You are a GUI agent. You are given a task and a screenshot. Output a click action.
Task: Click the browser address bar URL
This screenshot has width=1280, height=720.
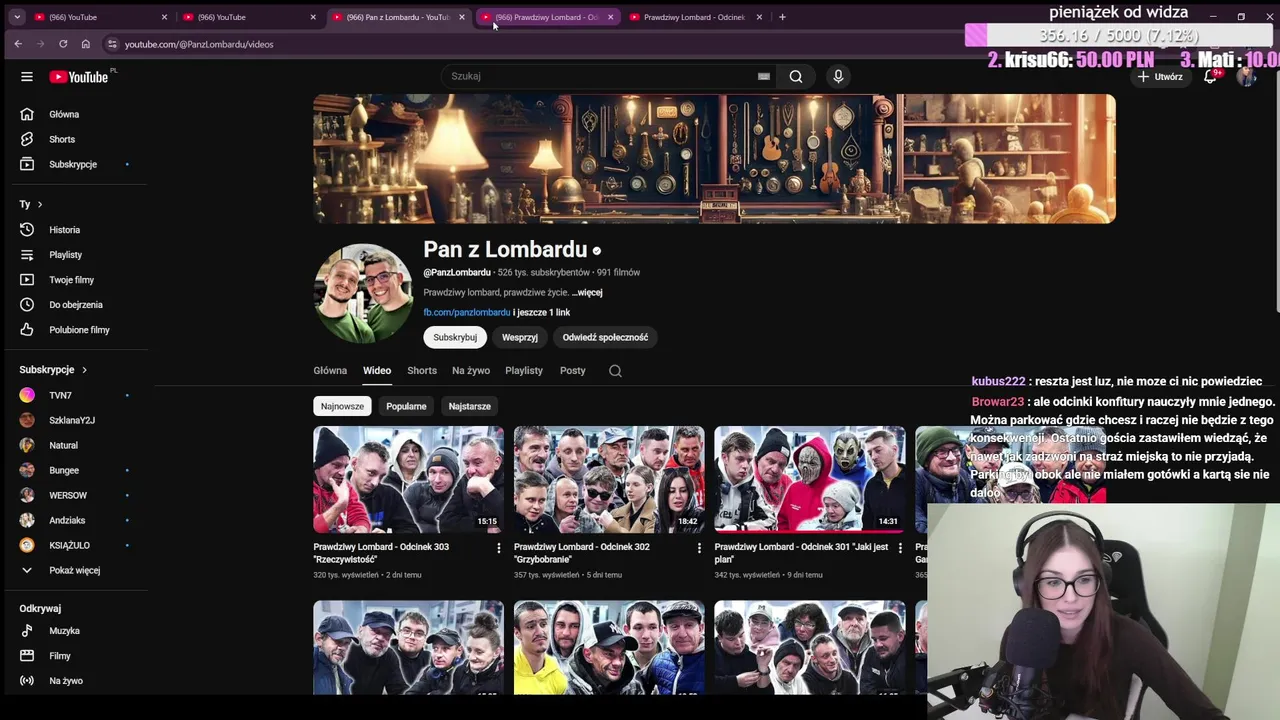[x=199, y=44]
